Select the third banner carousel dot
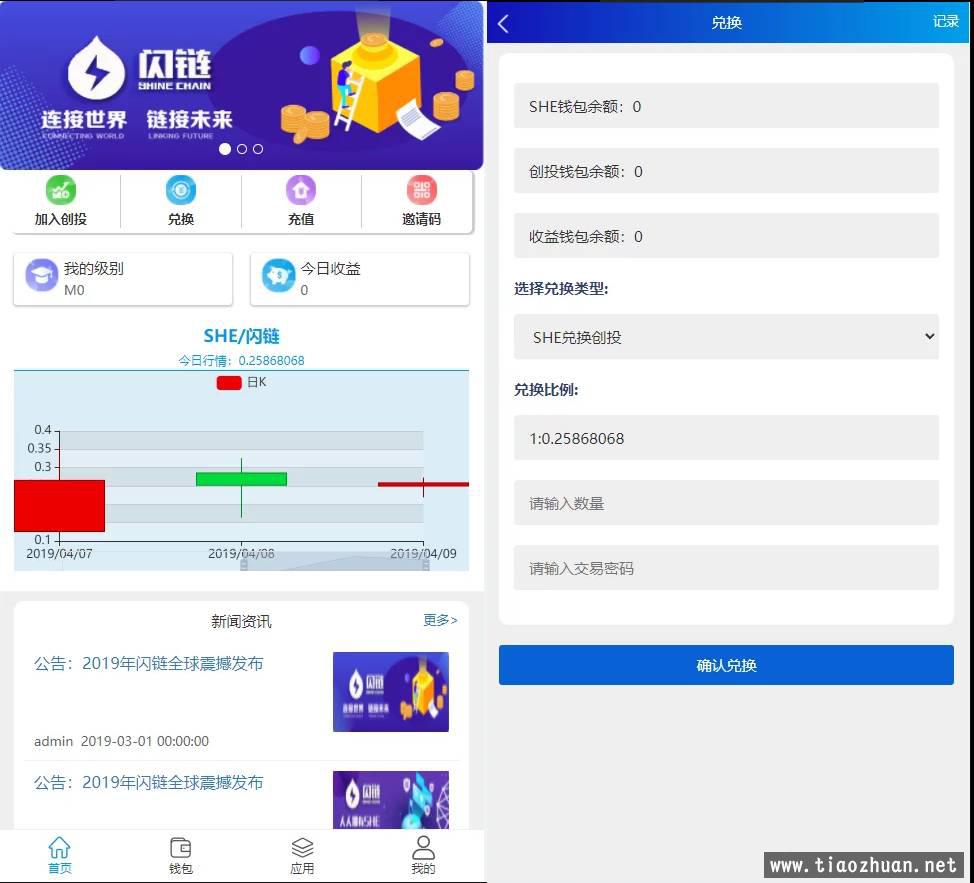 click(x=258, y=149)
